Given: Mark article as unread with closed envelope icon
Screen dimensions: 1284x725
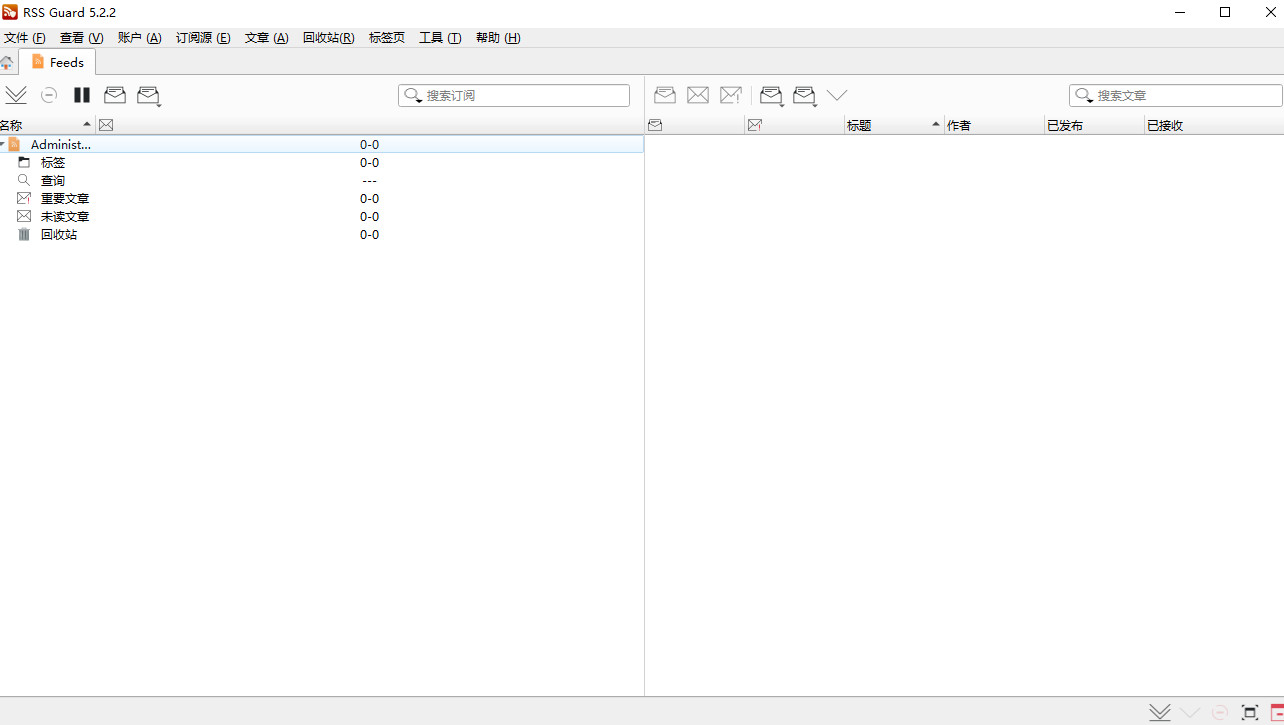Looking at the screenshot, I should tap(698, 95).
